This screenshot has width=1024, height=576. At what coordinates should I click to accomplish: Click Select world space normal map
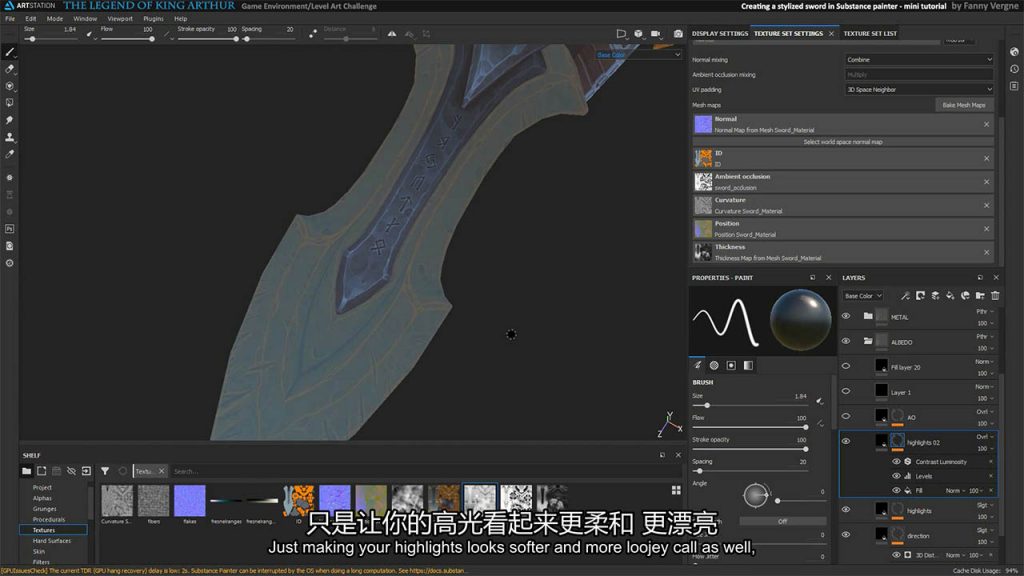(842, 142)
